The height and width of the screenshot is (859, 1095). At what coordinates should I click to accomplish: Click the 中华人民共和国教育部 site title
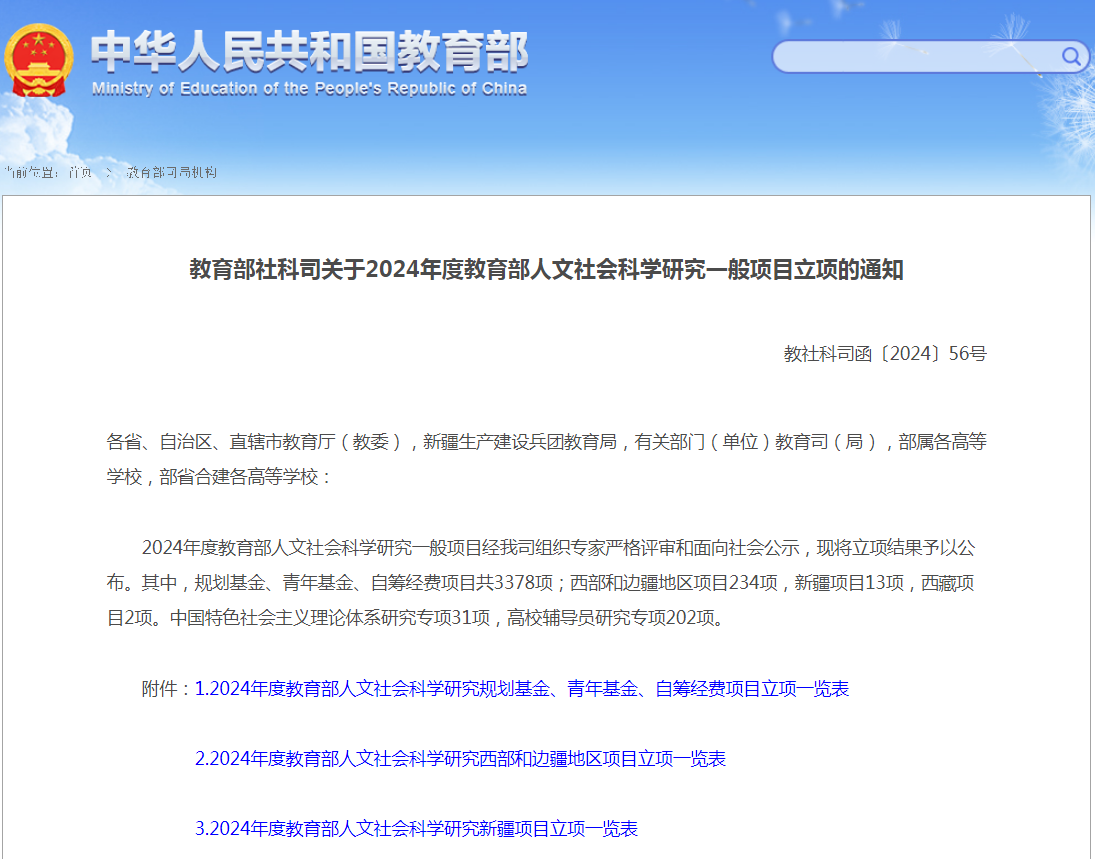pyautogui.click(x=309, y=52)
